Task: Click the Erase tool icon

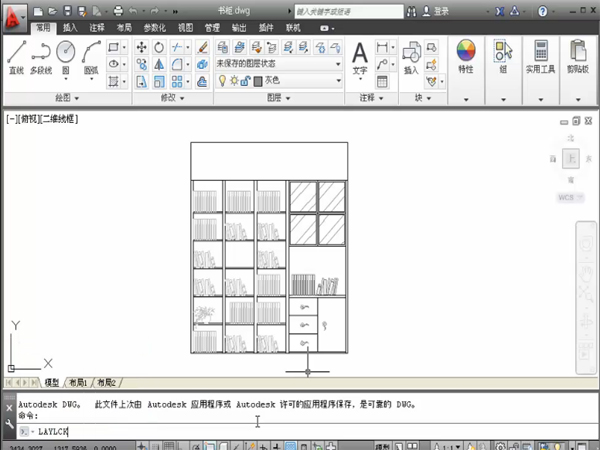Action: 202,47
